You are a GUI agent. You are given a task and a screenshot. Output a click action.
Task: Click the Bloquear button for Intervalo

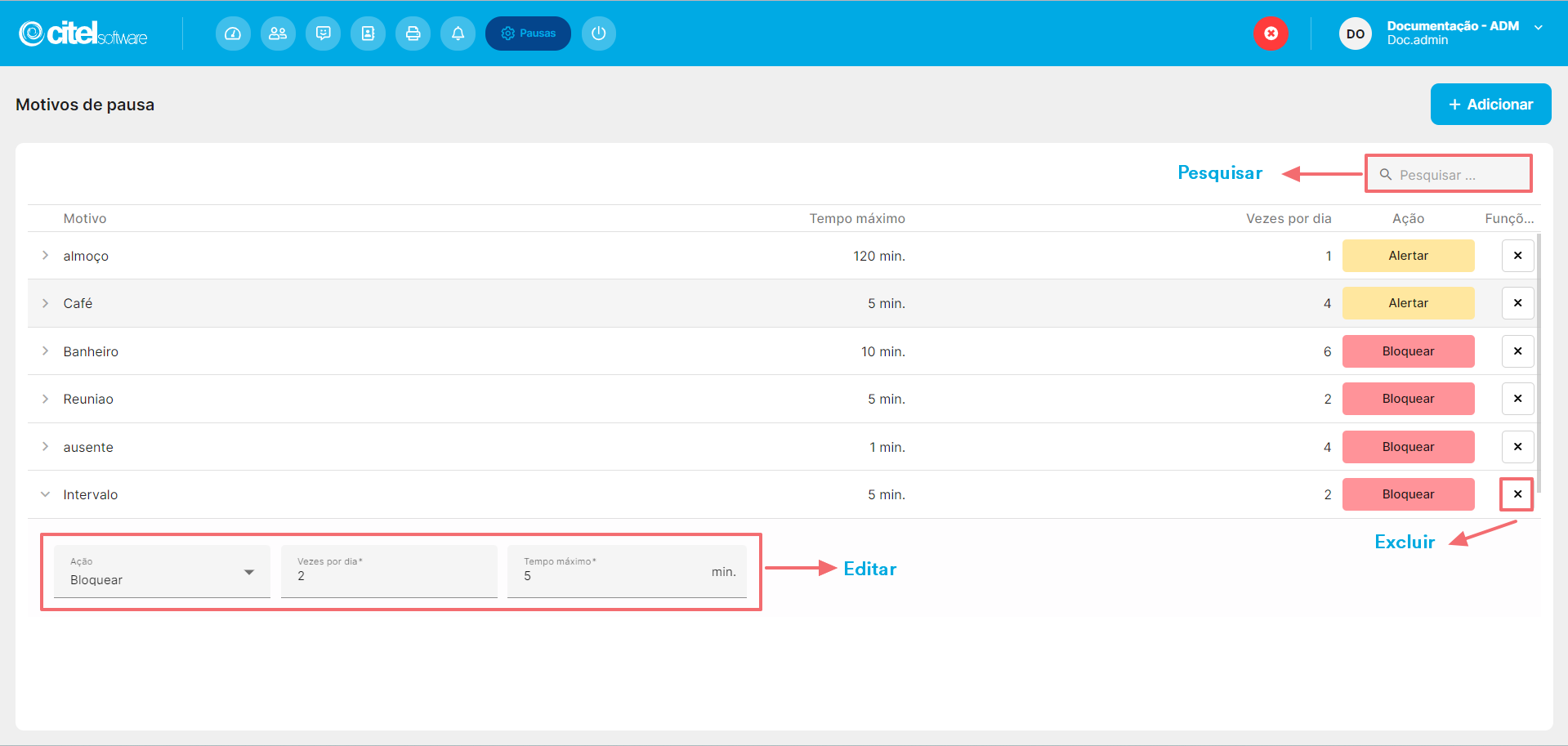[x=1408, y=494]
